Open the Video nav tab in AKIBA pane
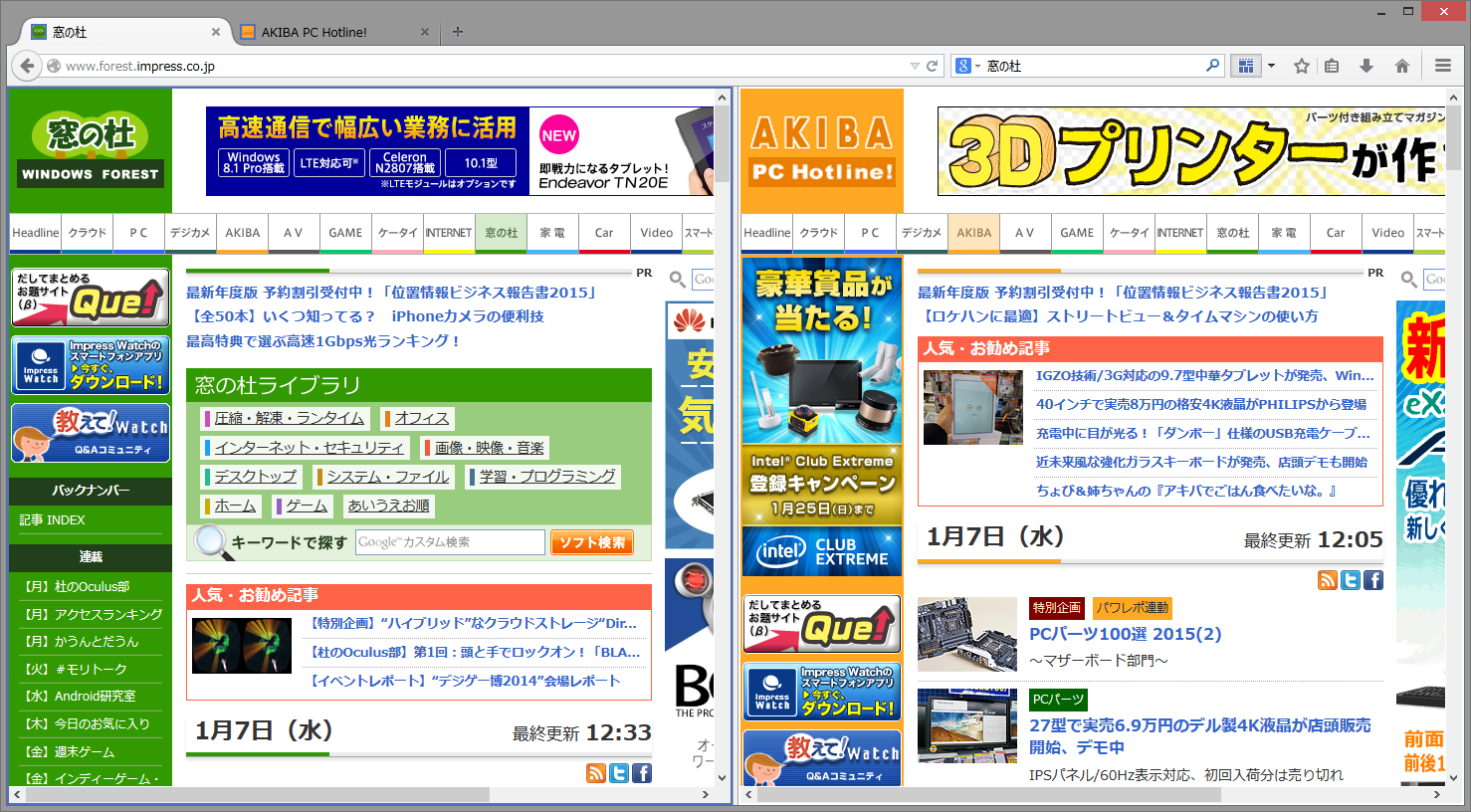The image size is (1471, 812). pyautogui.click(x=1387, y=233)
